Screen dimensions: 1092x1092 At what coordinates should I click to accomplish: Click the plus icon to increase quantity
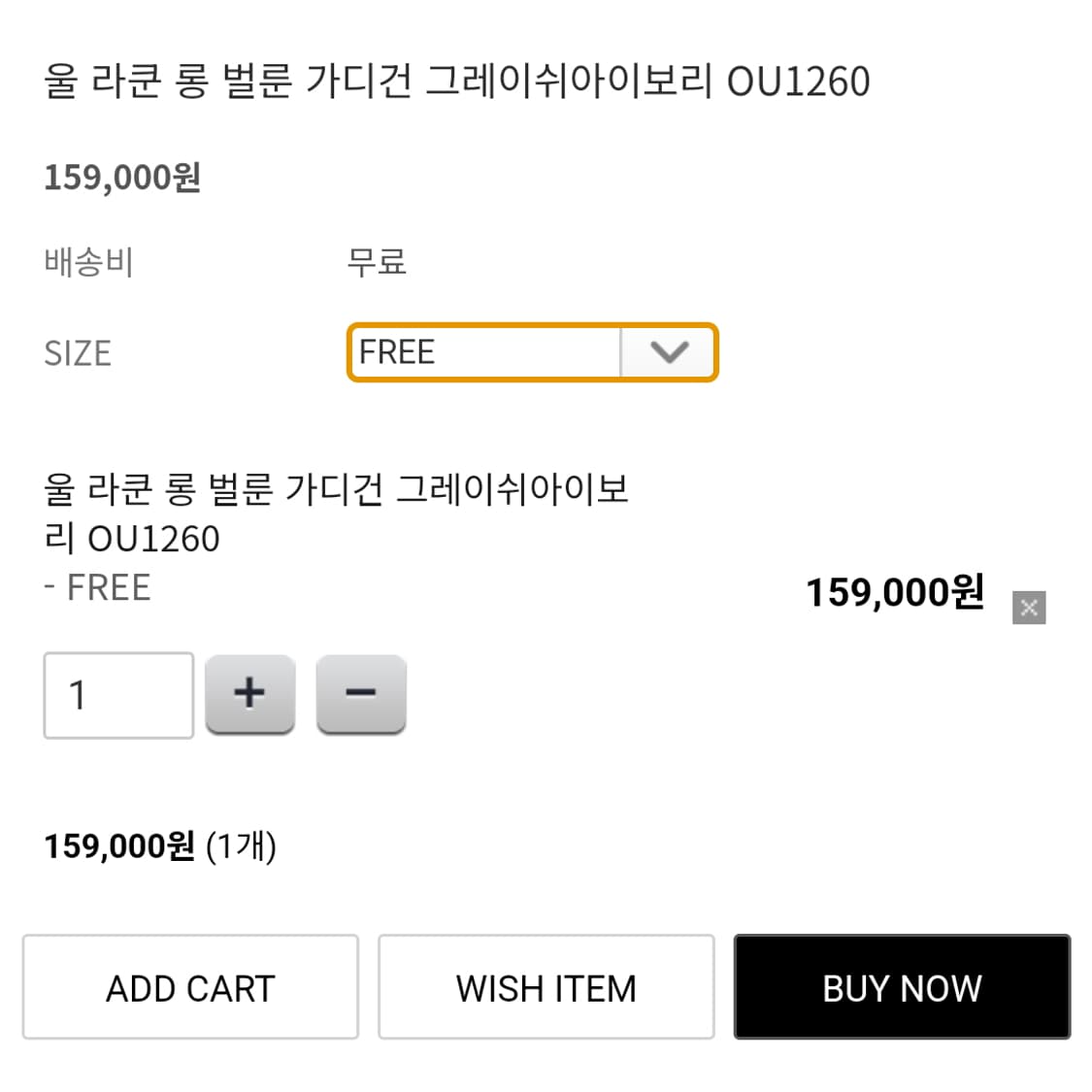249,692
